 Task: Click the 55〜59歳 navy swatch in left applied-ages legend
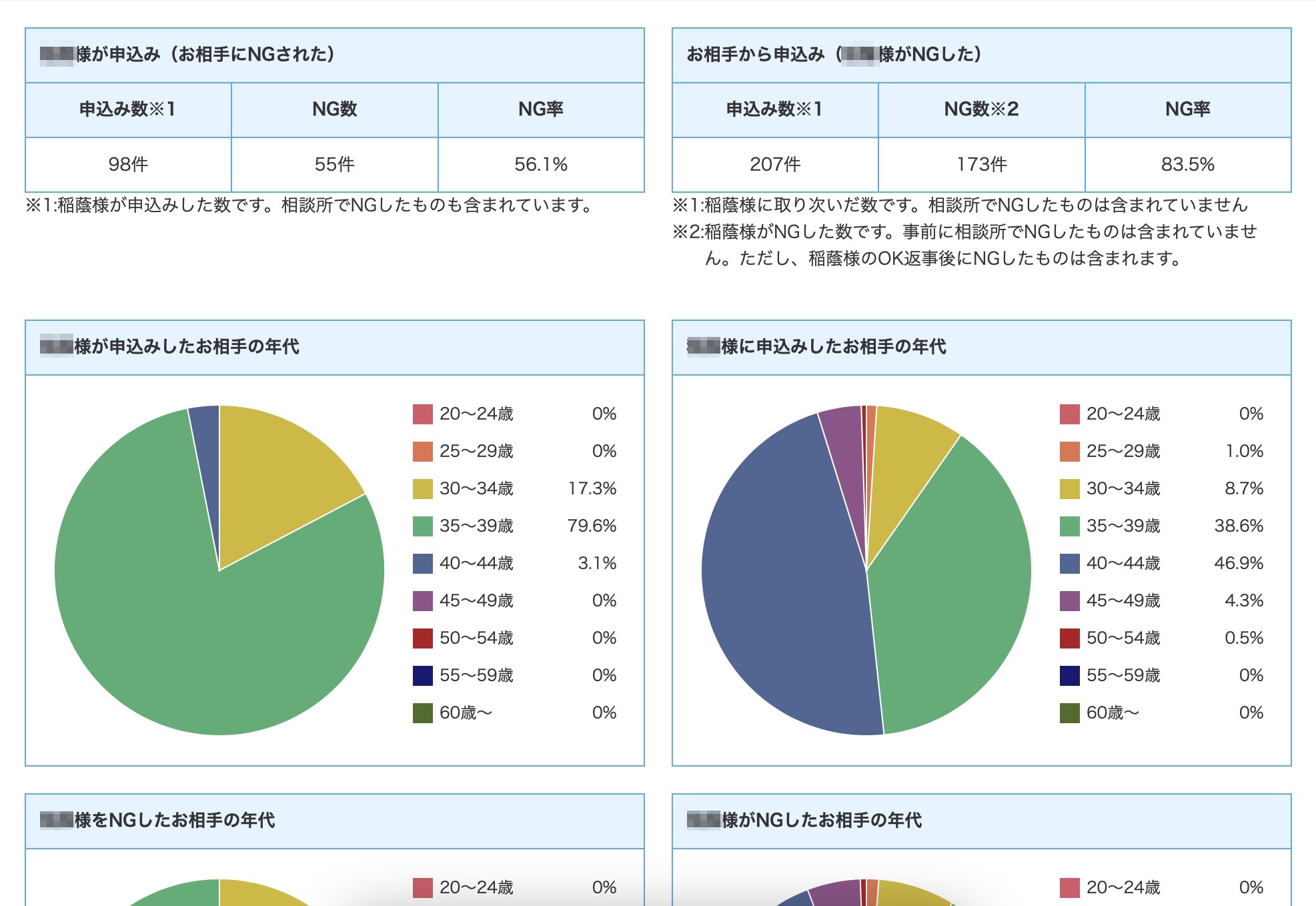[x=423, y=675]
